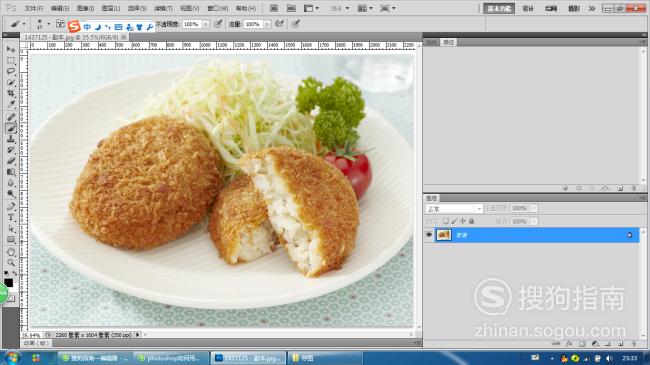
Task: Select the Rectangle shape tool
Action: click(x=11, y=239)
